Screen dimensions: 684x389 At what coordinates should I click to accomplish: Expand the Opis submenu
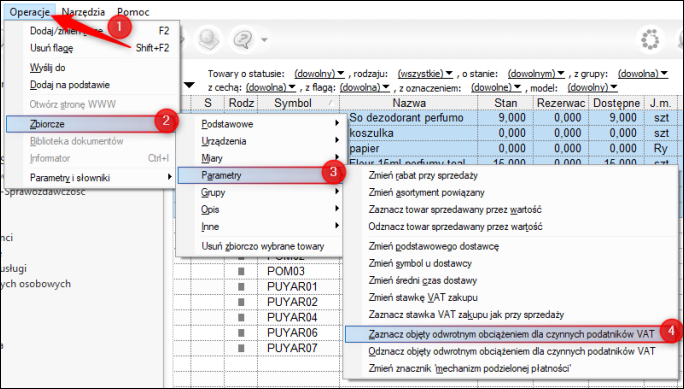[x=260, y=209]
